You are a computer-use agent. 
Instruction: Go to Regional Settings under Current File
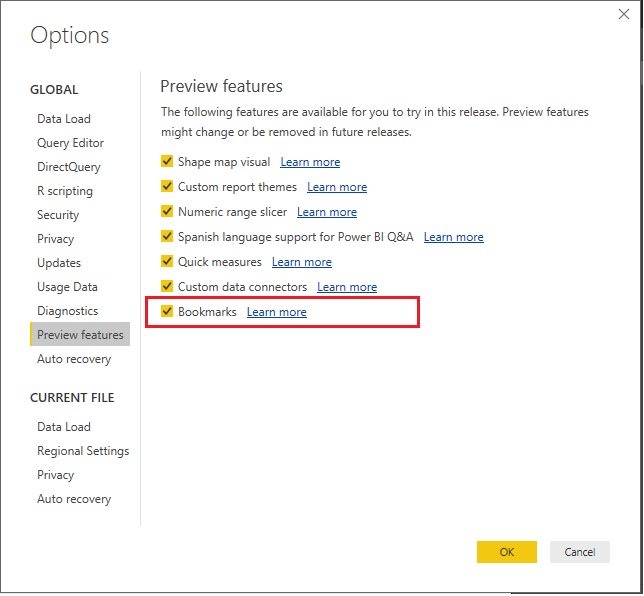pos(83,451)
